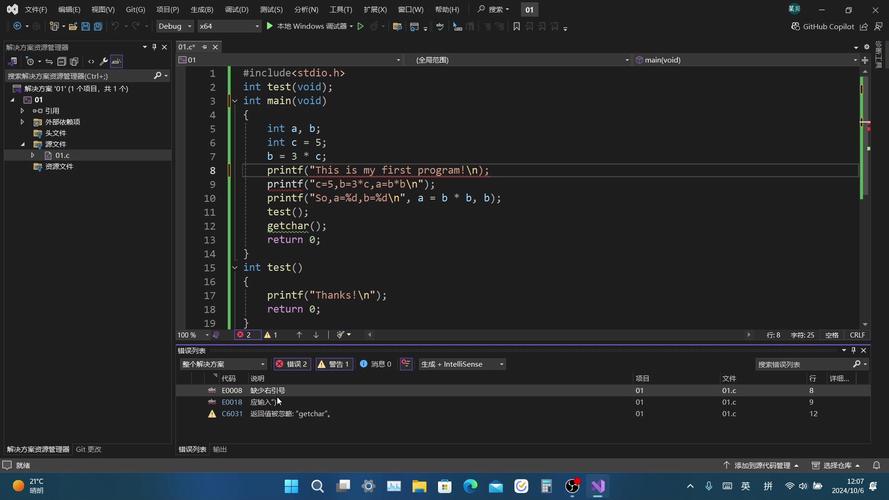Click the collapse all icon in Solution Explorer

(x=61, y=61)
